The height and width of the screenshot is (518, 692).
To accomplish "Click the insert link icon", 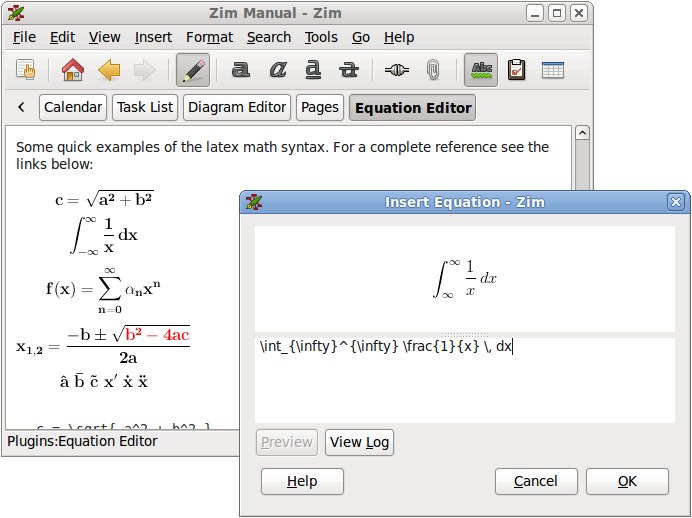I will pos(397,70).
